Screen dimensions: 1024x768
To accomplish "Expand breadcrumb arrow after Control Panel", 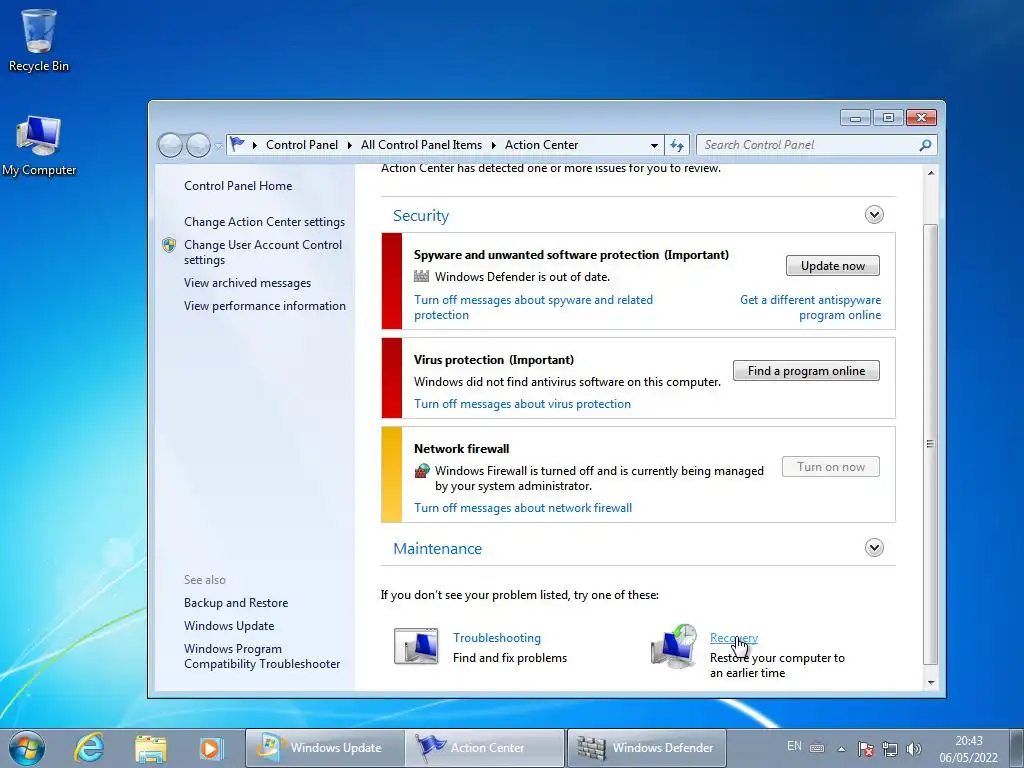I will (349, 145).
